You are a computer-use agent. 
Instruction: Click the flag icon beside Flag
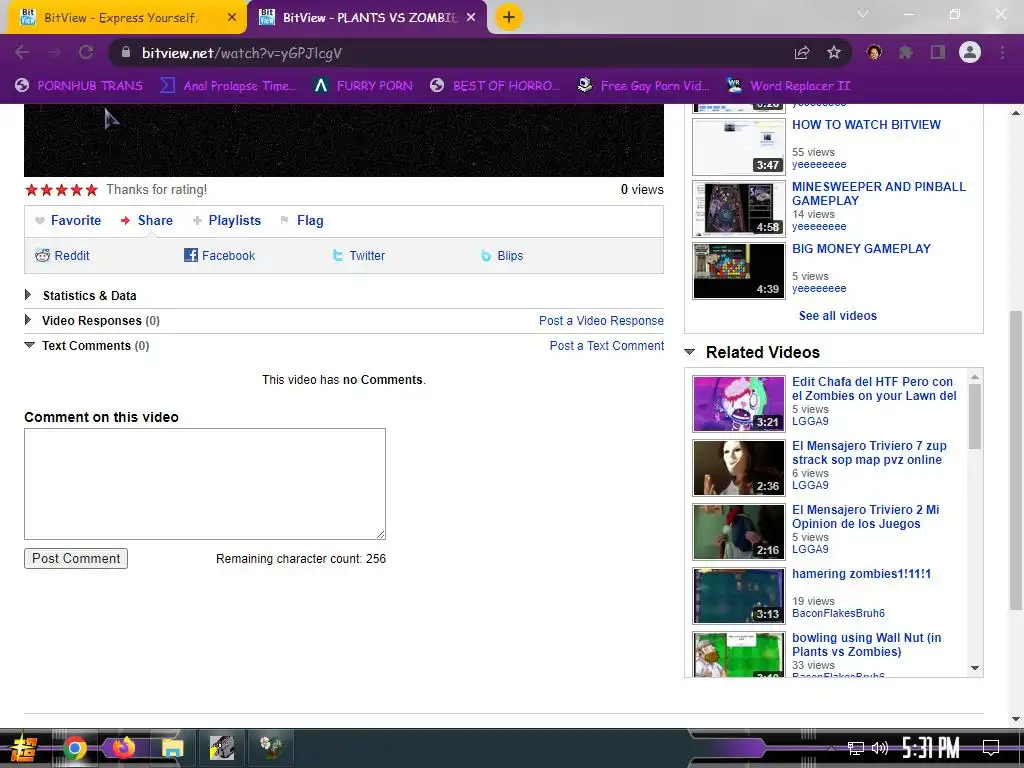284,221
